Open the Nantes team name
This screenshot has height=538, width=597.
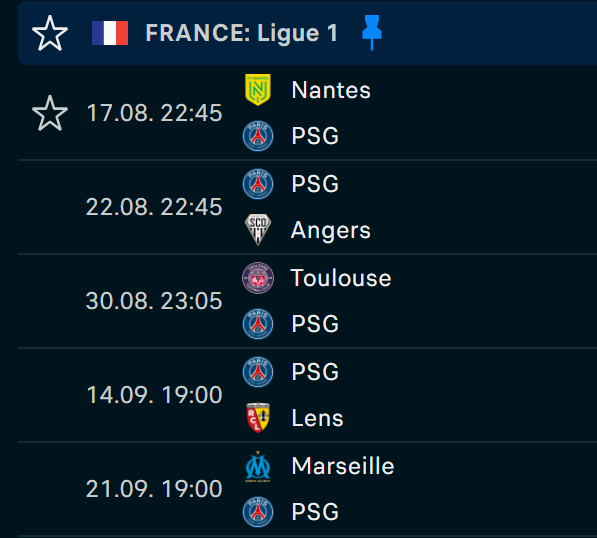coord(331,90)
